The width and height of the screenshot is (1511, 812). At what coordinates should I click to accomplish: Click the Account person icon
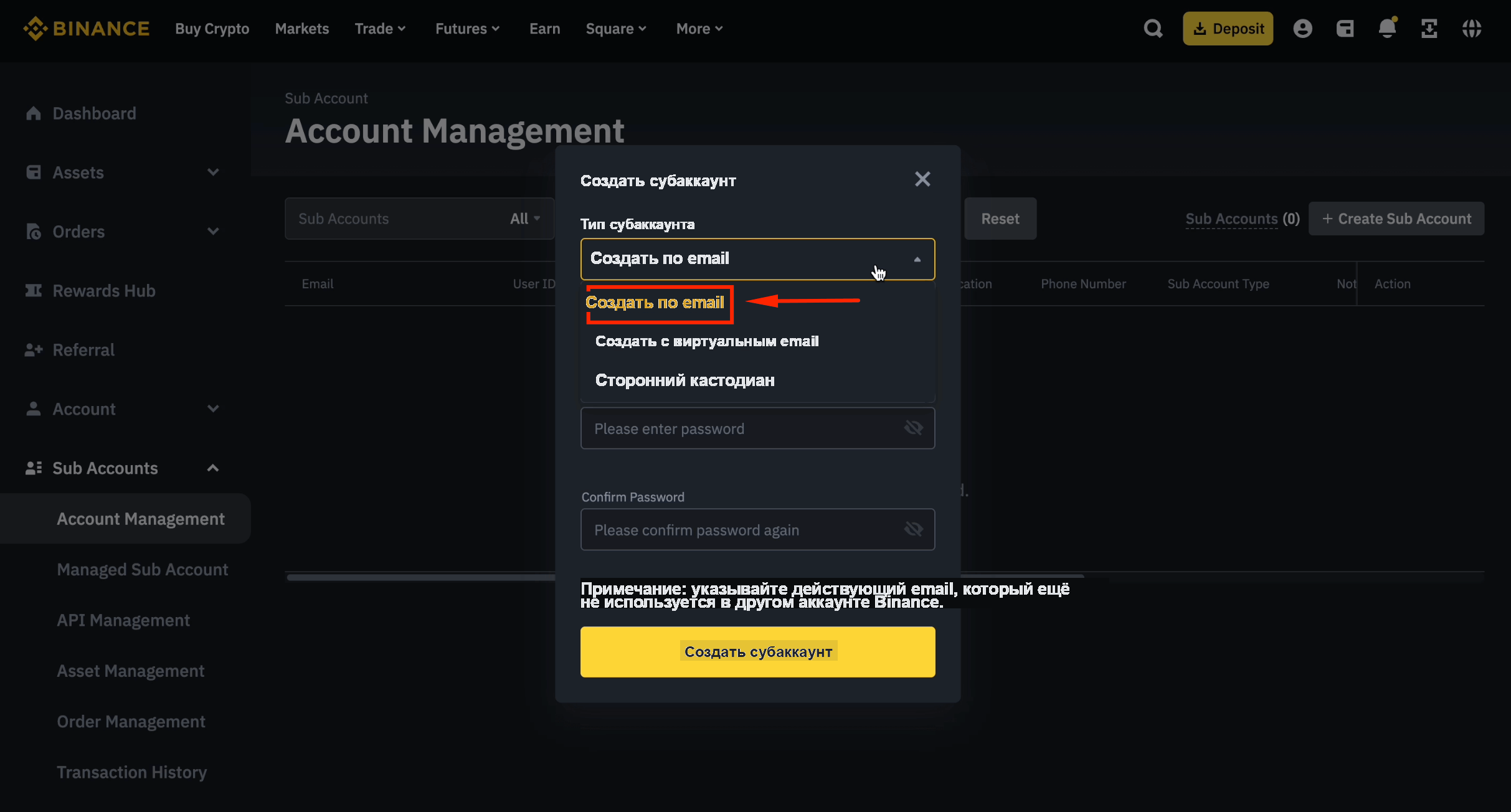click(34, 409)
